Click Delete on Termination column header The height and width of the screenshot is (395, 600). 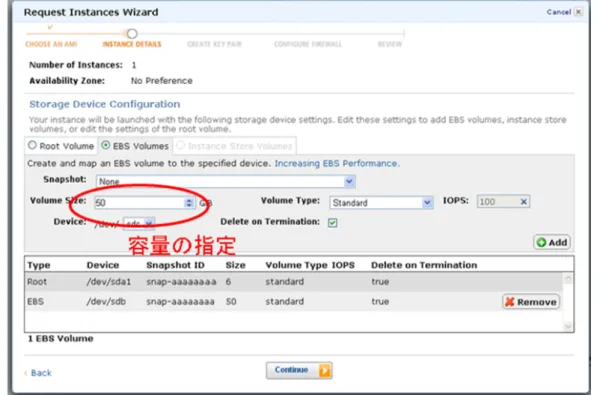(424, 265)
